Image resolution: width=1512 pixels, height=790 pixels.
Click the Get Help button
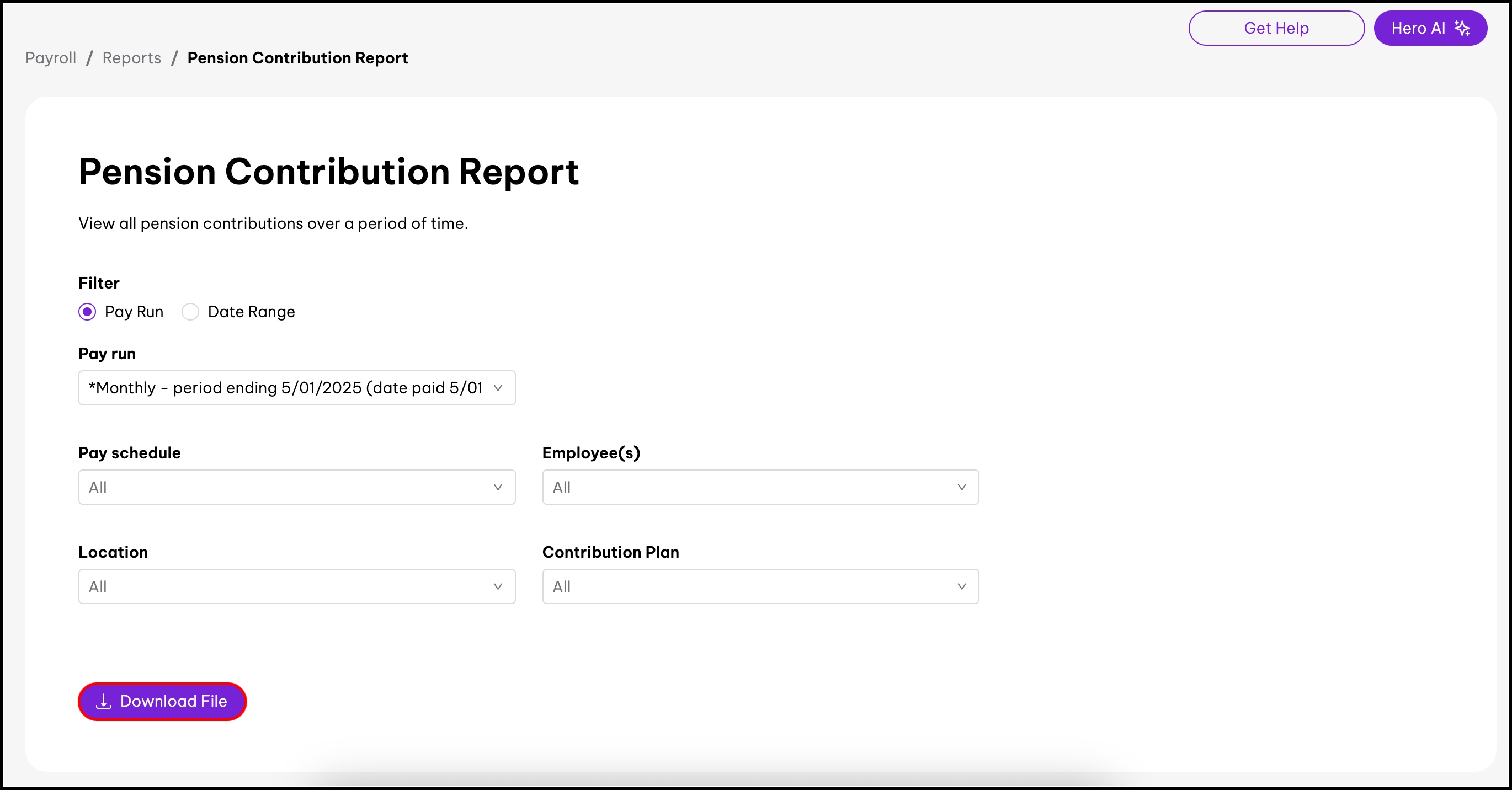coord(1276,28)
